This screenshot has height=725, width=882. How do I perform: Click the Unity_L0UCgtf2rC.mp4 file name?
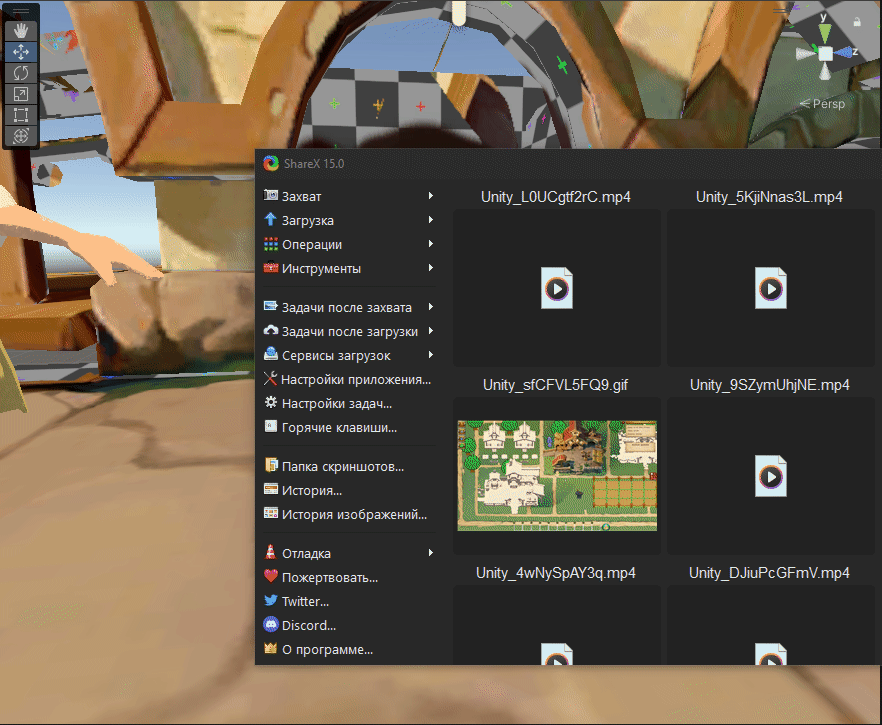[x=556, y=197]
